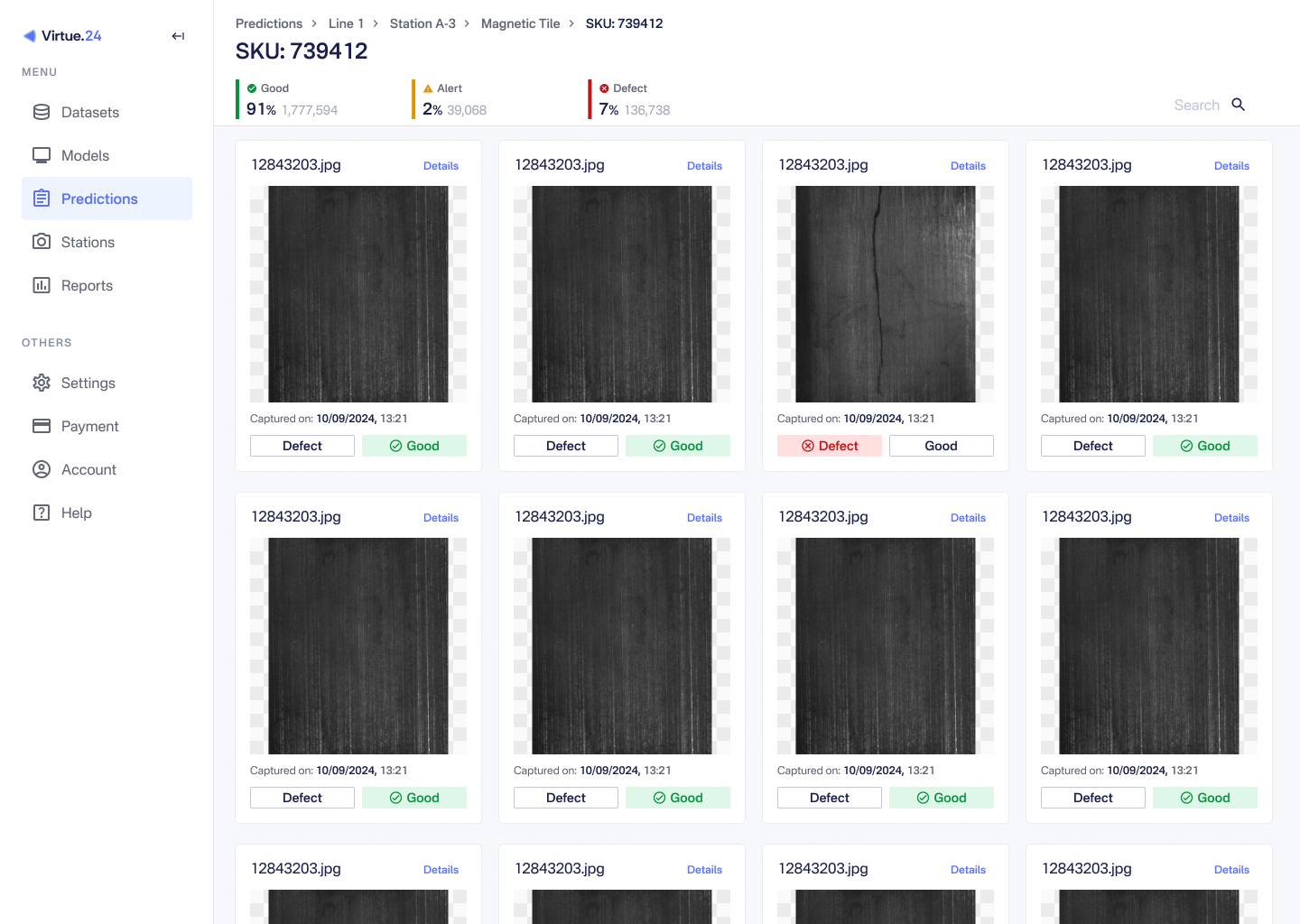The image size is (1300, 924).
Task: Click the Account profile icon
Action: coord(42,469)
